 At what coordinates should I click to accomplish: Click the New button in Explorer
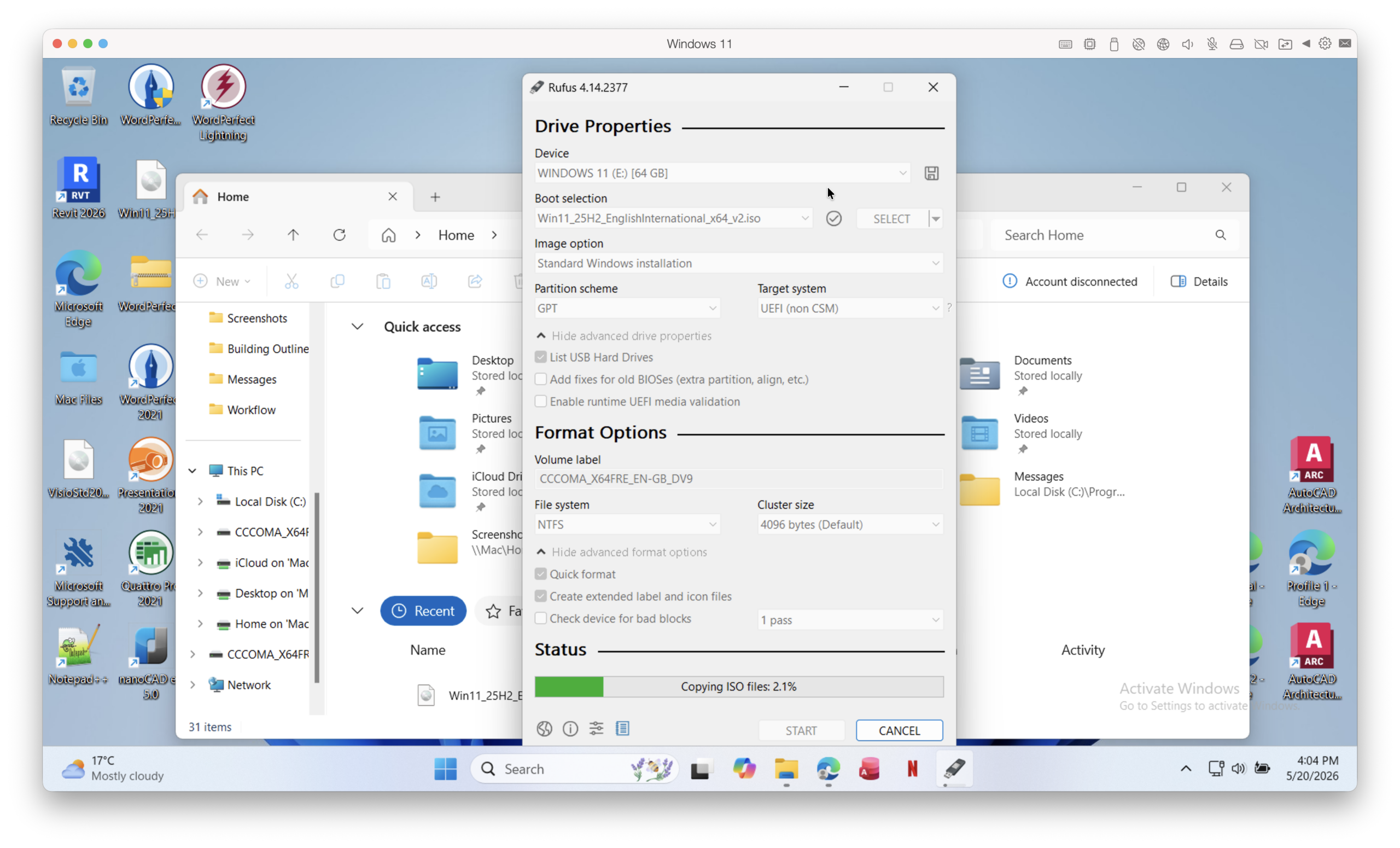pyautogui.click(x=221, y=281)
